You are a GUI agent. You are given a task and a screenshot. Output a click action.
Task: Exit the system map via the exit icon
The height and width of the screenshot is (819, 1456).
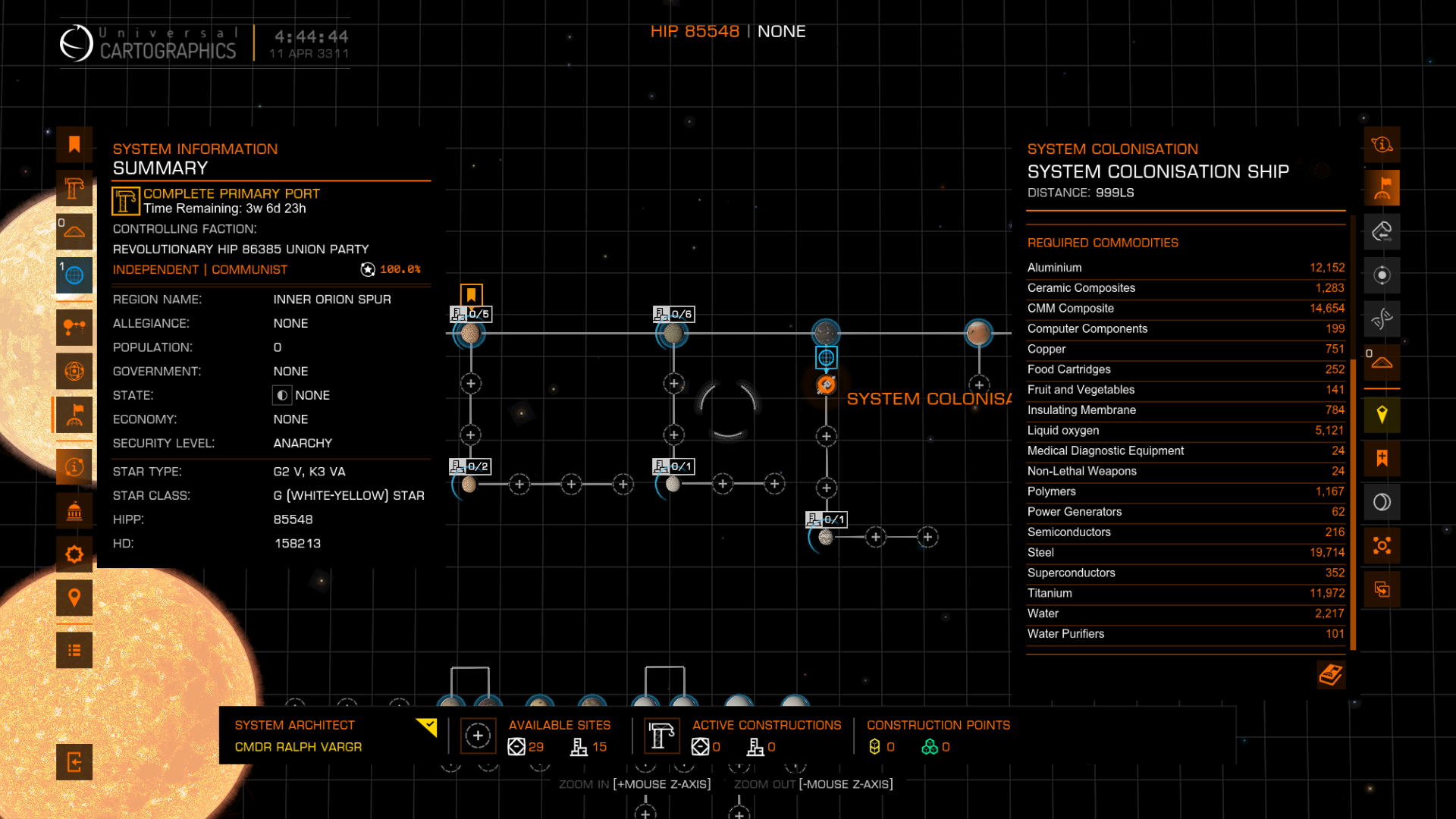(x=74, y=762)
